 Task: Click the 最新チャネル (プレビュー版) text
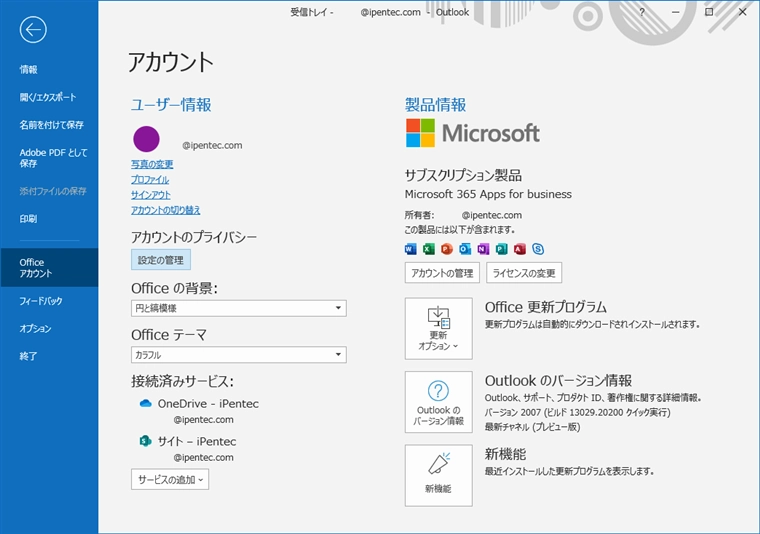click(532, 427)
